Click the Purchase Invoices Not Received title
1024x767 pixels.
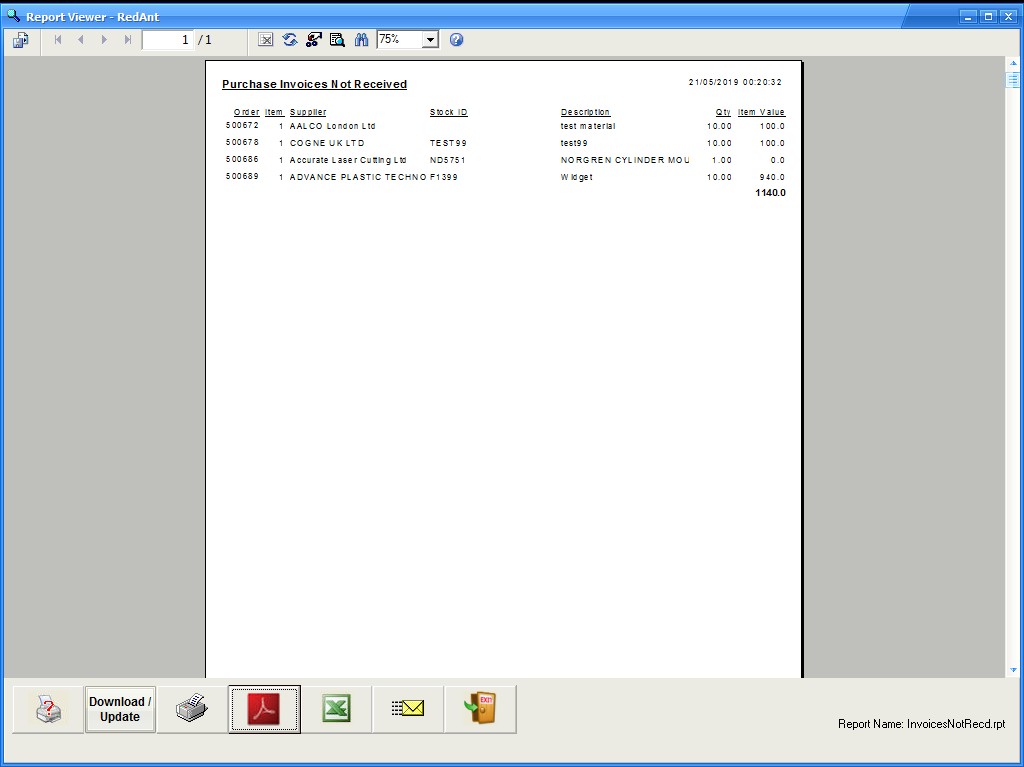pos(314,85)
